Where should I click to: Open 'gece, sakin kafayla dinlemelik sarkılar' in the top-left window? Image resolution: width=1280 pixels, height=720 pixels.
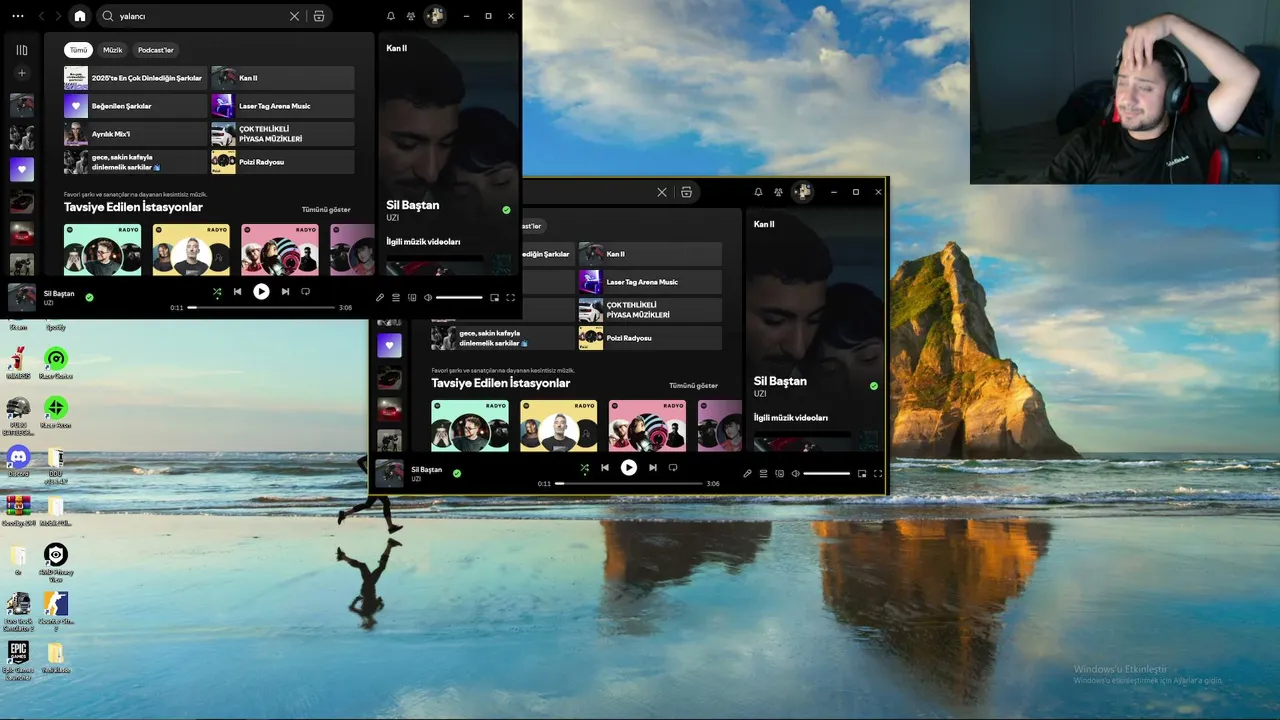click(135, 162)
